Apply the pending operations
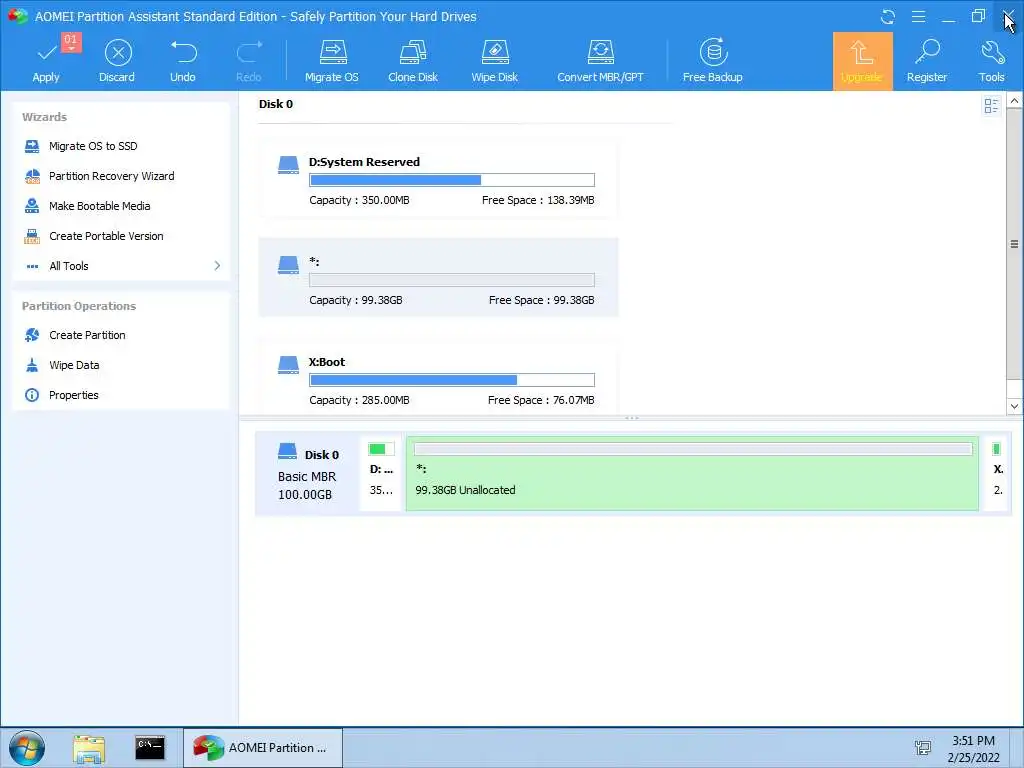The height and width of the screenshot is (768, 1024). 46,61
